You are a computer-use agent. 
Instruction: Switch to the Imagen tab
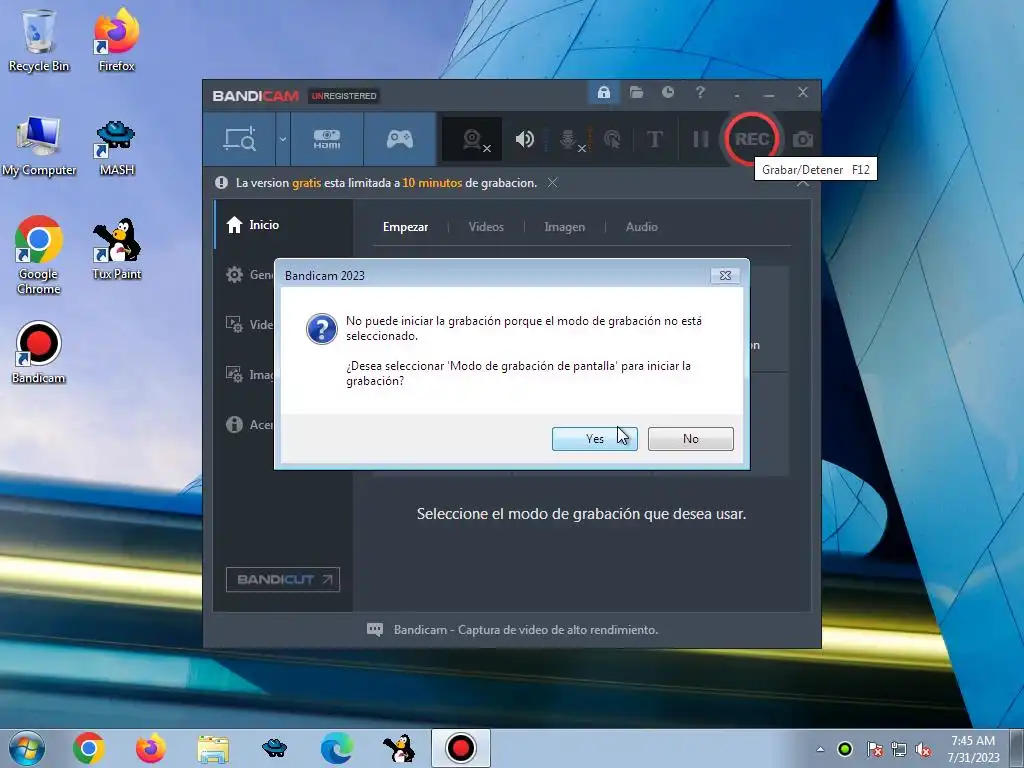point(564,227)
